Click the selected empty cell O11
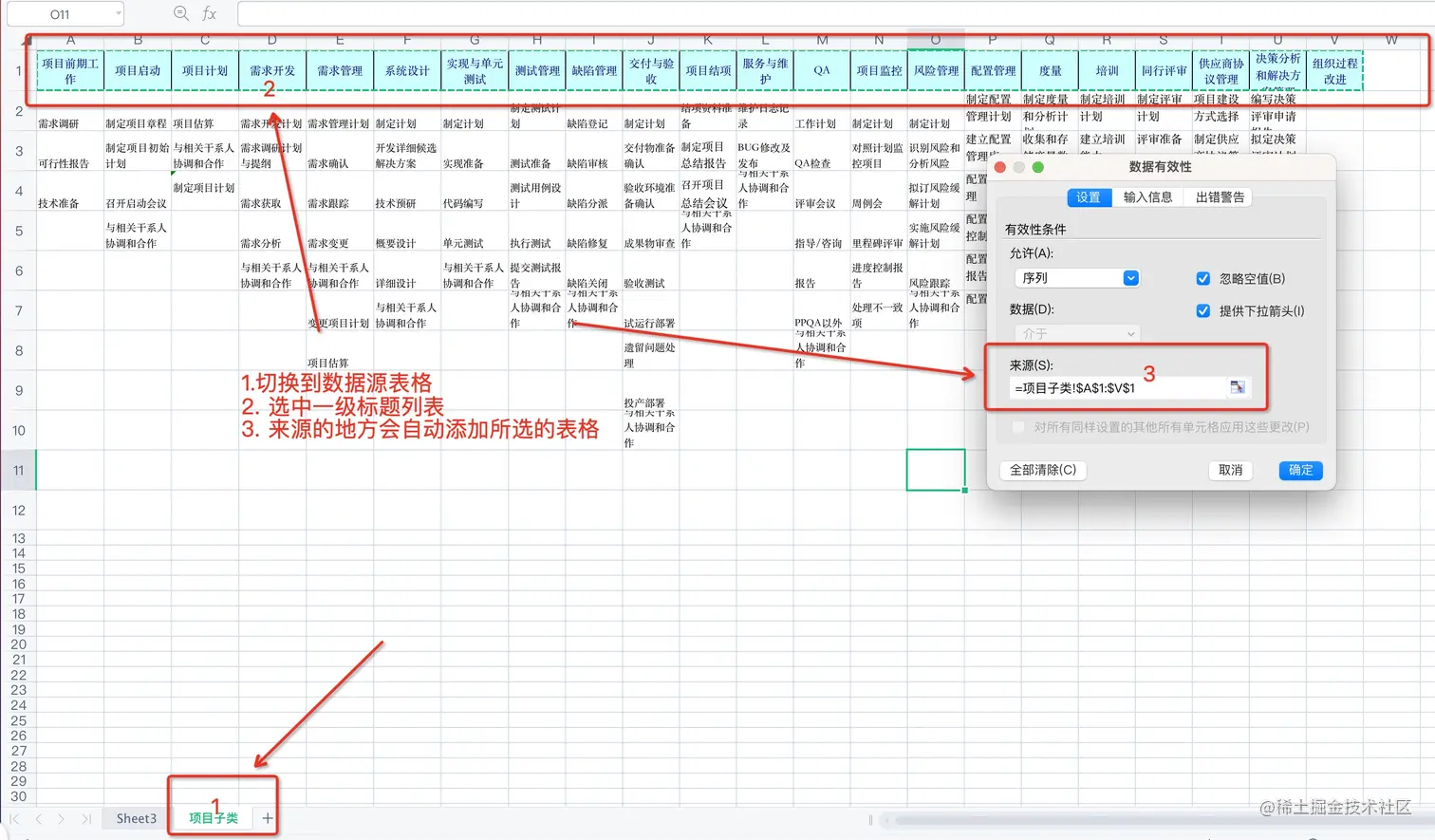 click(936, 471)
